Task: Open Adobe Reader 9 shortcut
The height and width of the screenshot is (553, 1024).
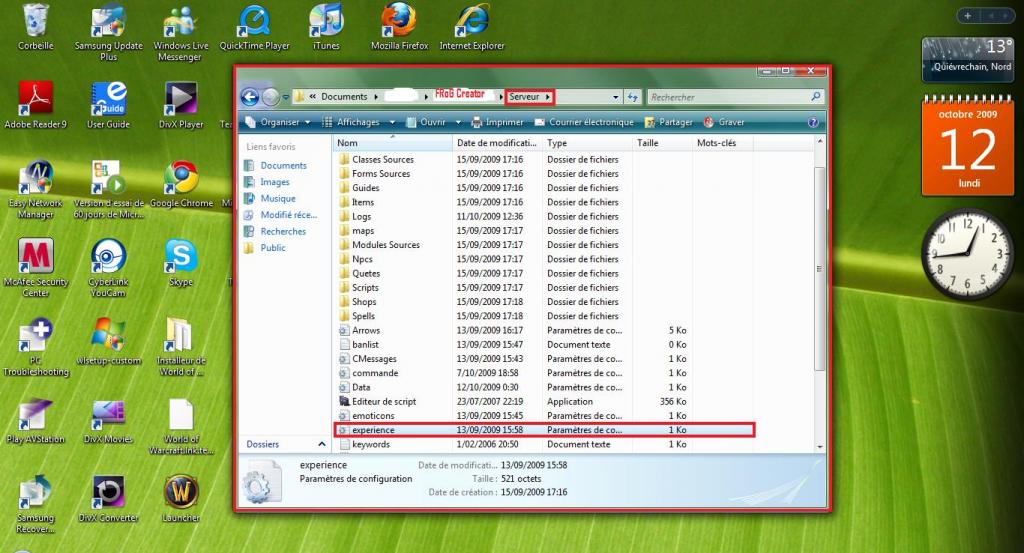Action: click(35, 104)
